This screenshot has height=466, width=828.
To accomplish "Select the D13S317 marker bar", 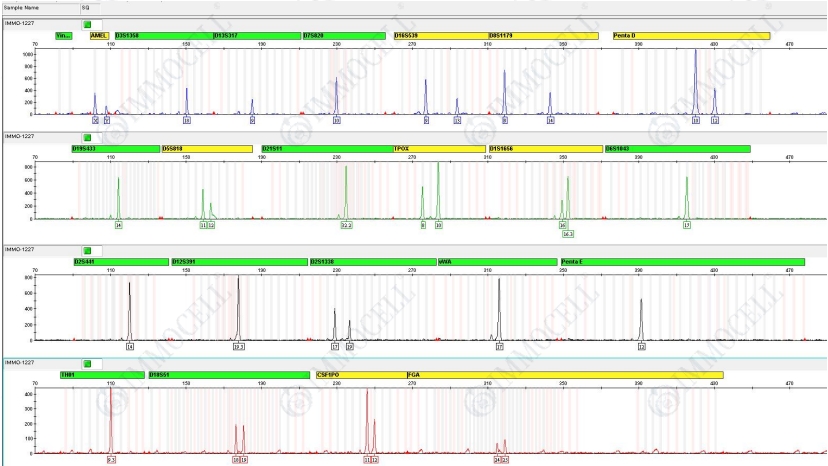I will 257,36.
